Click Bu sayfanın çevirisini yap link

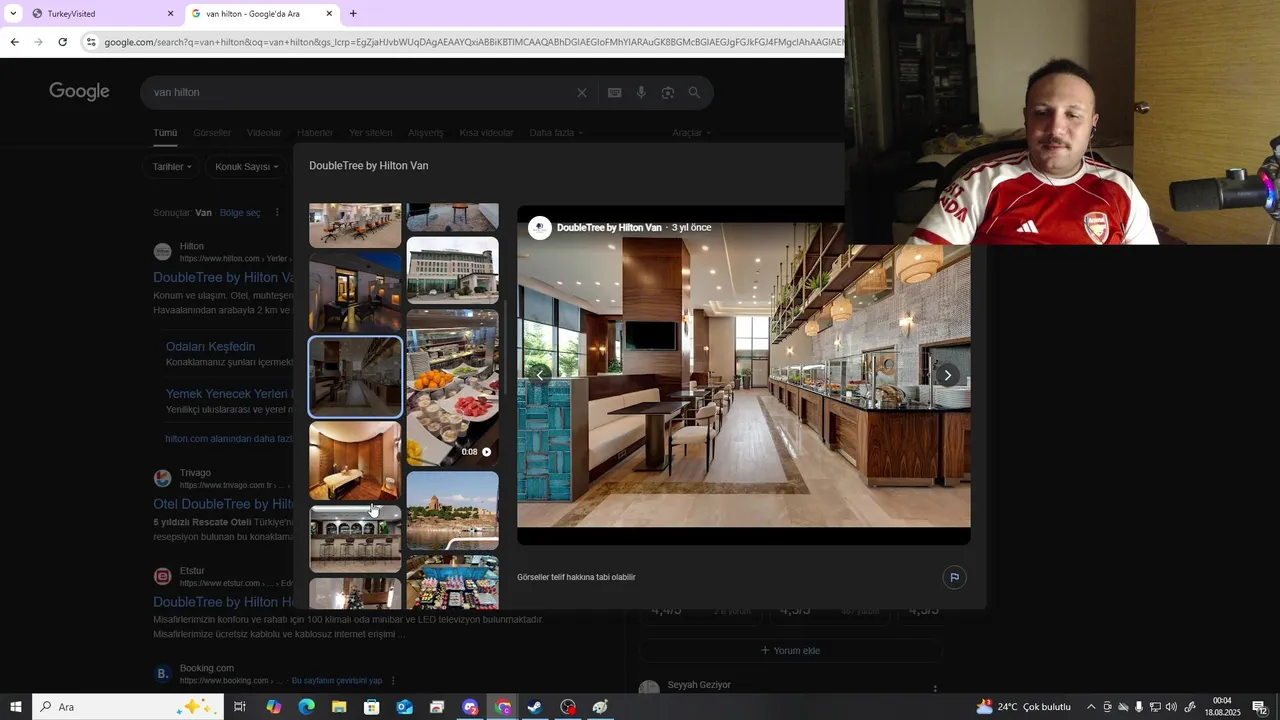[x=337, y=681]
